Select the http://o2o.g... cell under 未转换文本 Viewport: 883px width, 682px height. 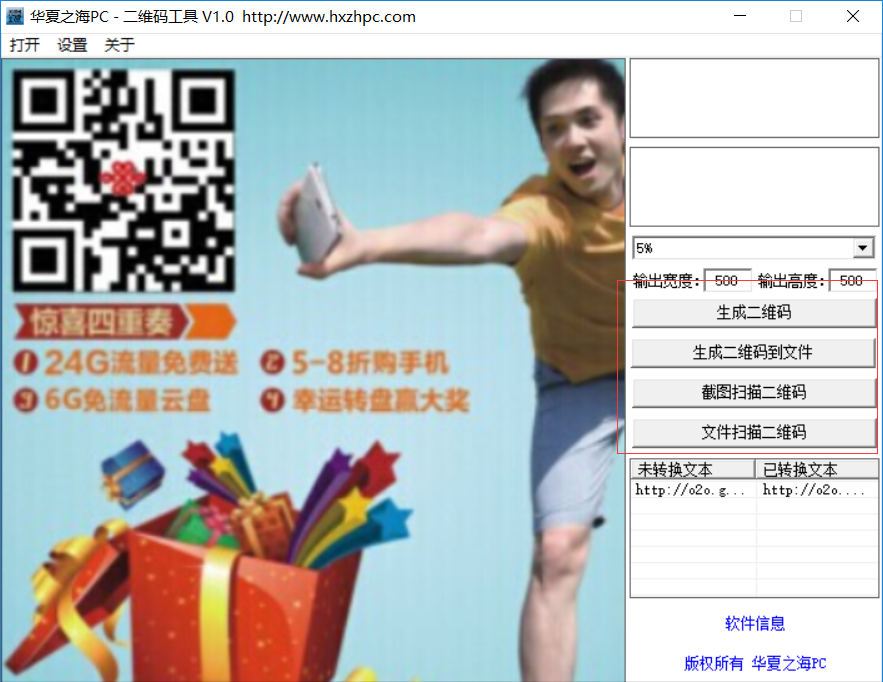click(x=693, y=490)
